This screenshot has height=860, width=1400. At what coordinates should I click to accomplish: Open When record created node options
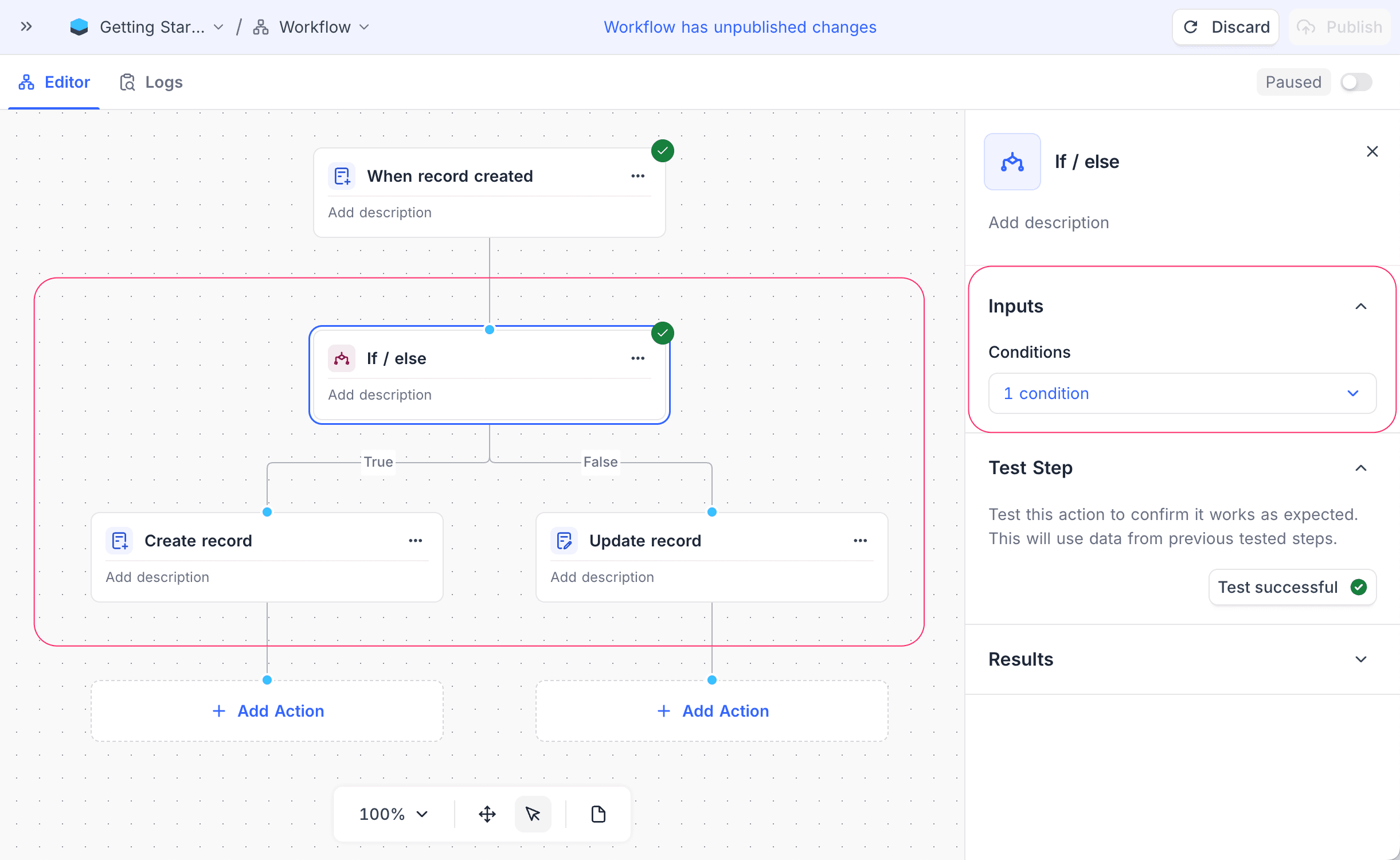click(x=638, y=176)
